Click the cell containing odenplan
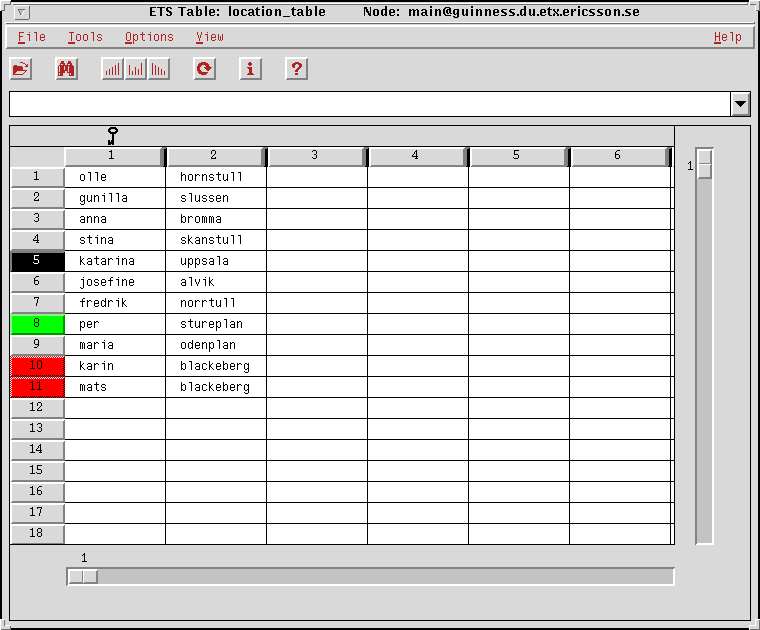 [216, 345]
